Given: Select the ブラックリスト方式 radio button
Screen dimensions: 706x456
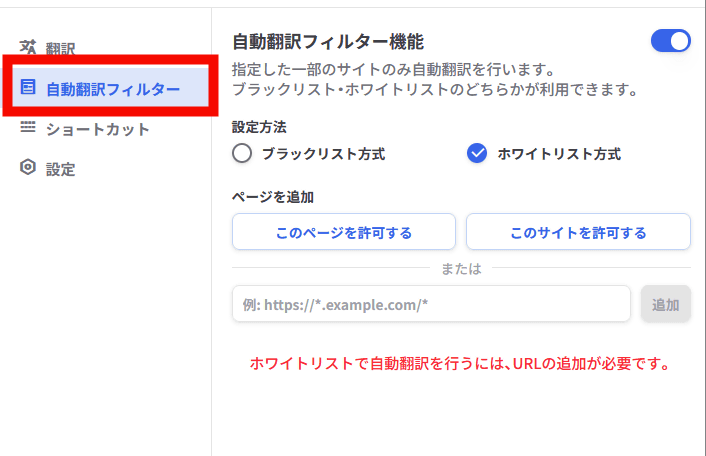Looking at the screenshot, I should (241, 154).
